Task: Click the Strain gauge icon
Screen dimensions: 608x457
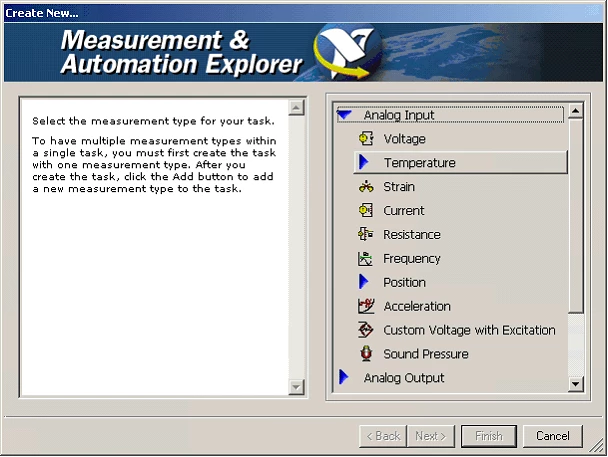Action: (365, 187)
